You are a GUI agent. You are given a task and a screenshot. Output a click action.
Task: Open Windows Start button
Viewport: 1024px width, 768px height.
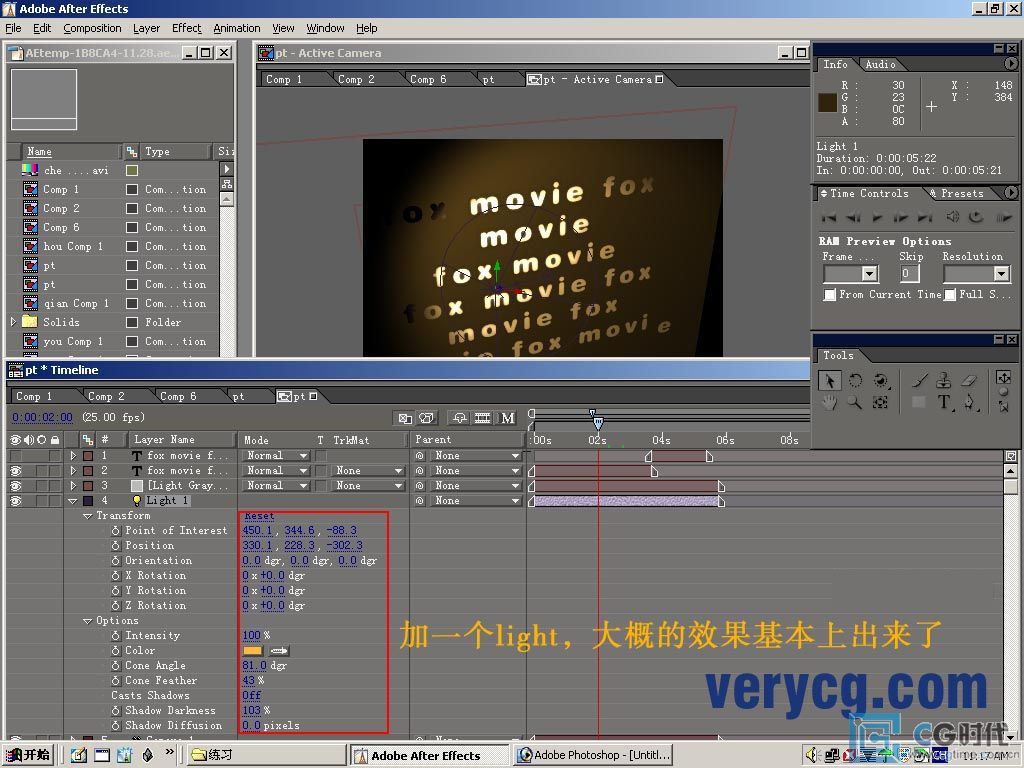27,755
